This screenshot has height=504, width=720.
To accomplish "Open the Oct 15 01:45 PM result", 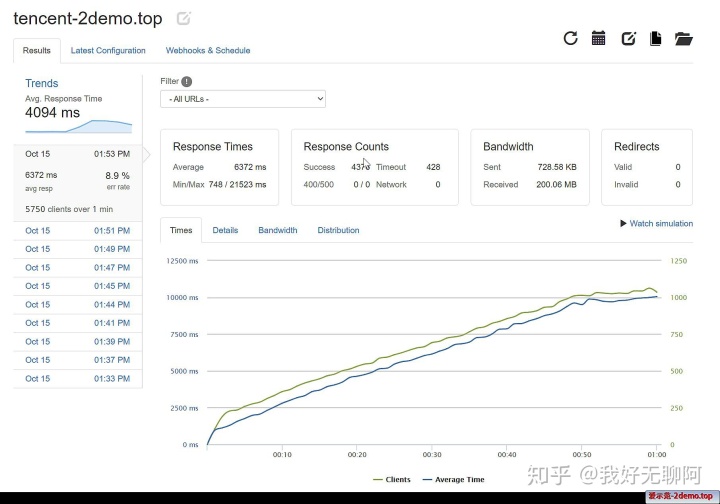I will (78, 286).
